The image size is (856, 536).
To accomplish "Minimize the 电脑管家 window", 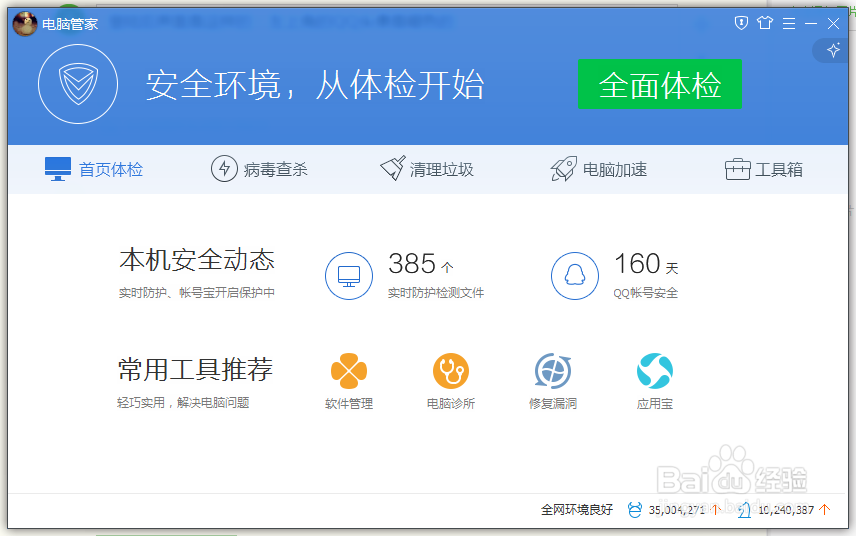I will pyautogui.click(x=811, y=23).
